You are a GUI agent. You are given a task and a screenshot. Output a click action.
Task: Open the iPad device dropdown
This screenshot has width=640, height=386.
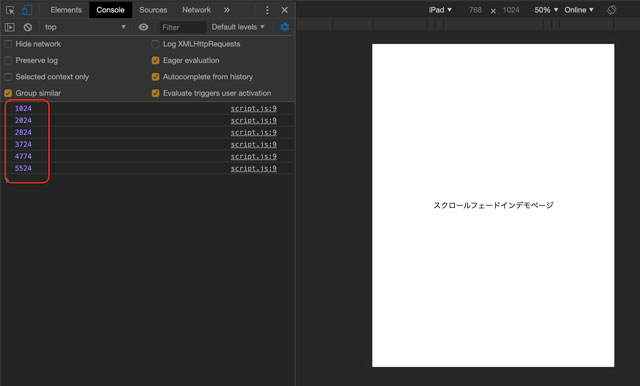coord(440,10)
